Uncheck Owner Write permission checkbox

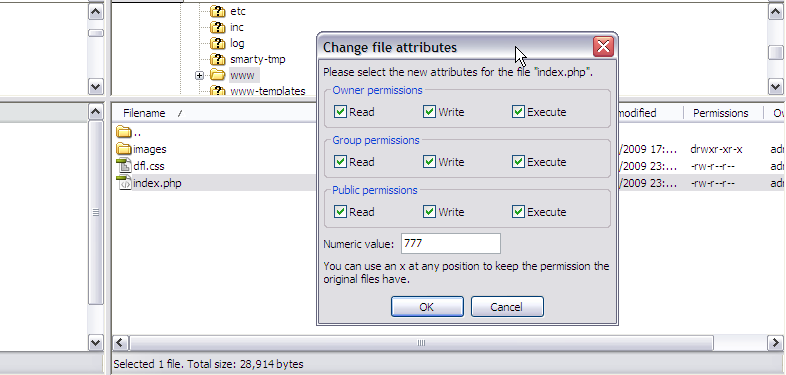coord(429,111)
